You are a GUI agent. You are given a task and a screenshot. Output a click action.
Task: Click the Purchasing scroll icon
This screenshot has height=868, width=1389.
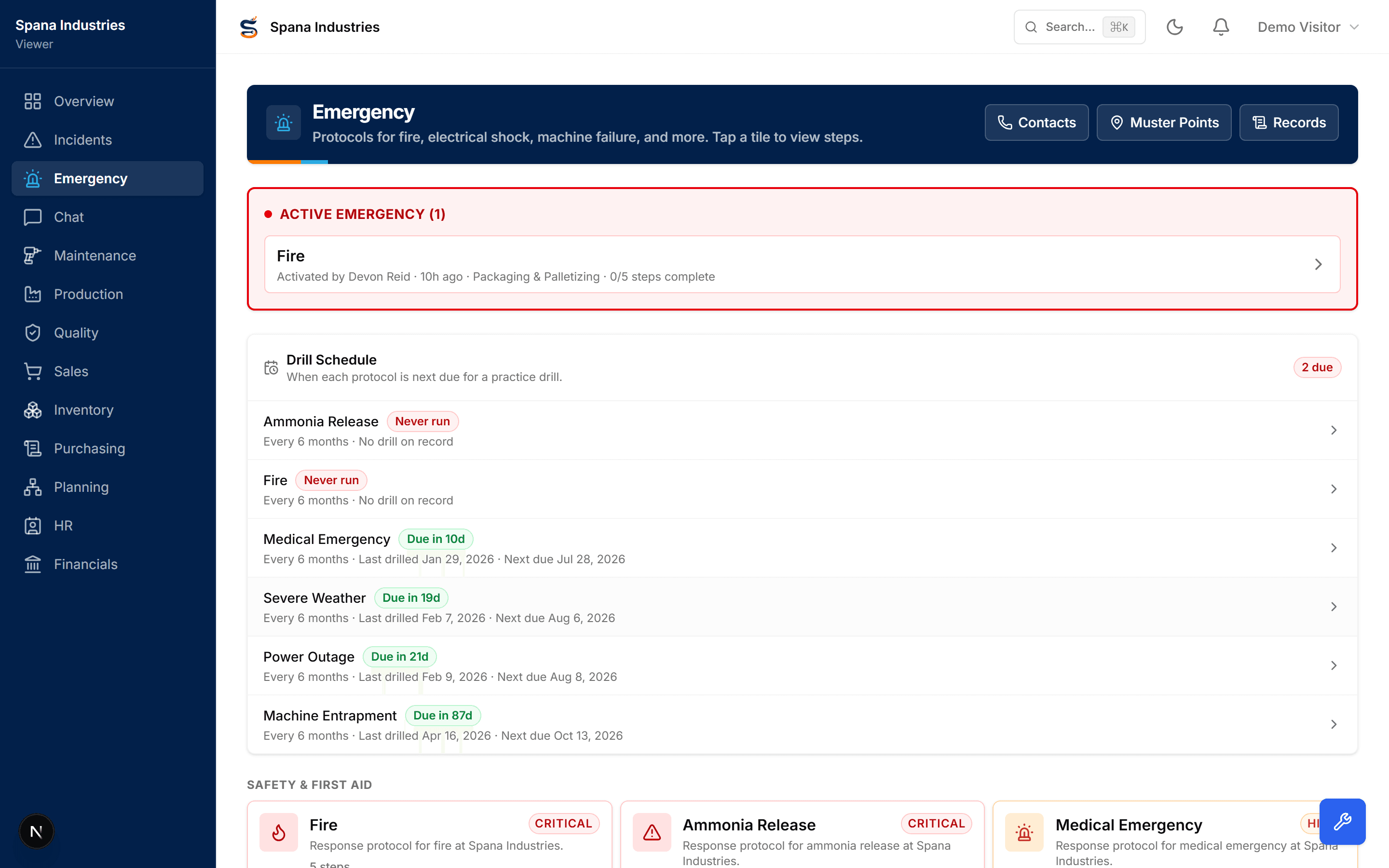33,448
